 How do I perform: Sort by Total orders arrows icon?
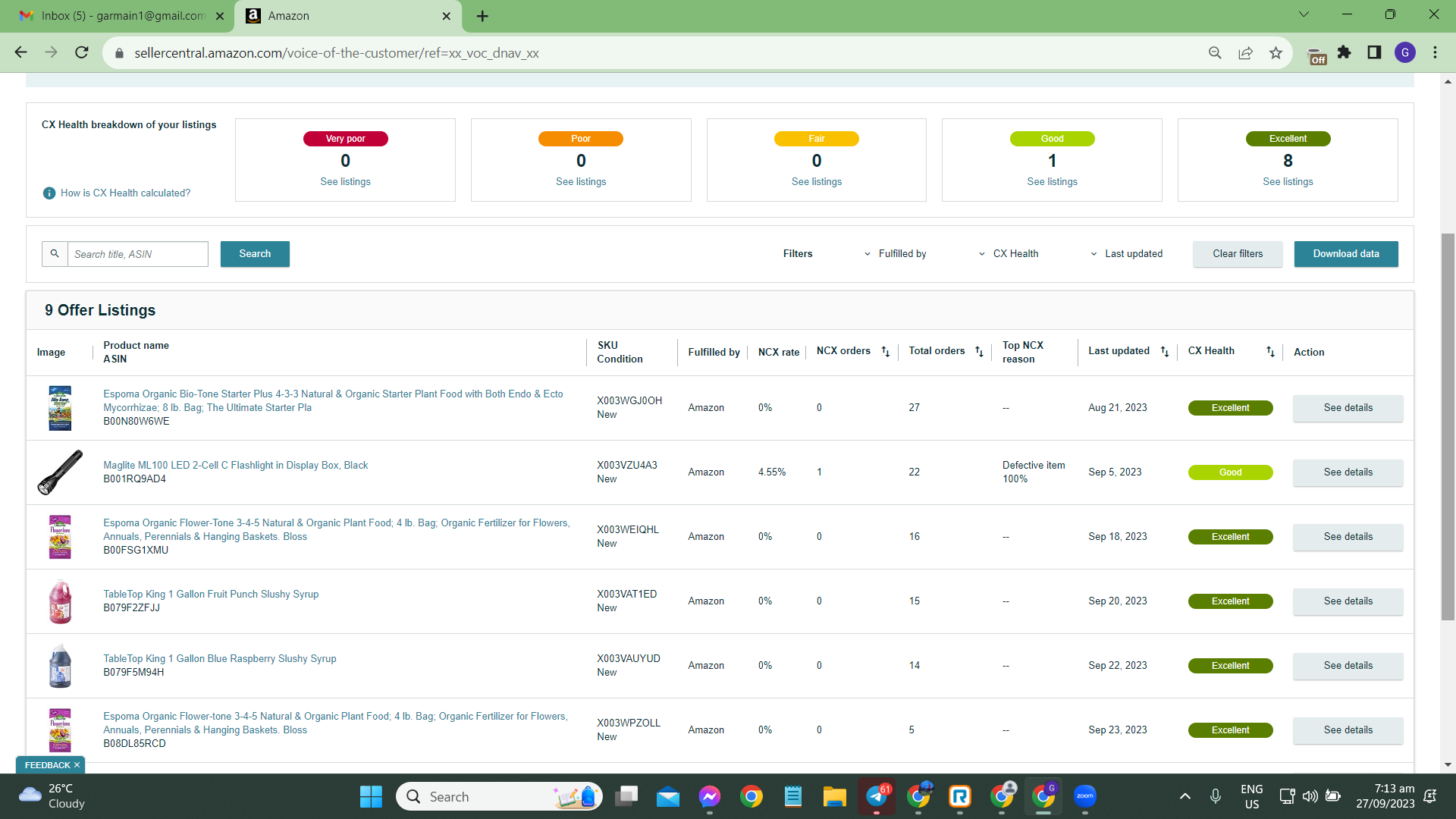(x=979, y=352)
